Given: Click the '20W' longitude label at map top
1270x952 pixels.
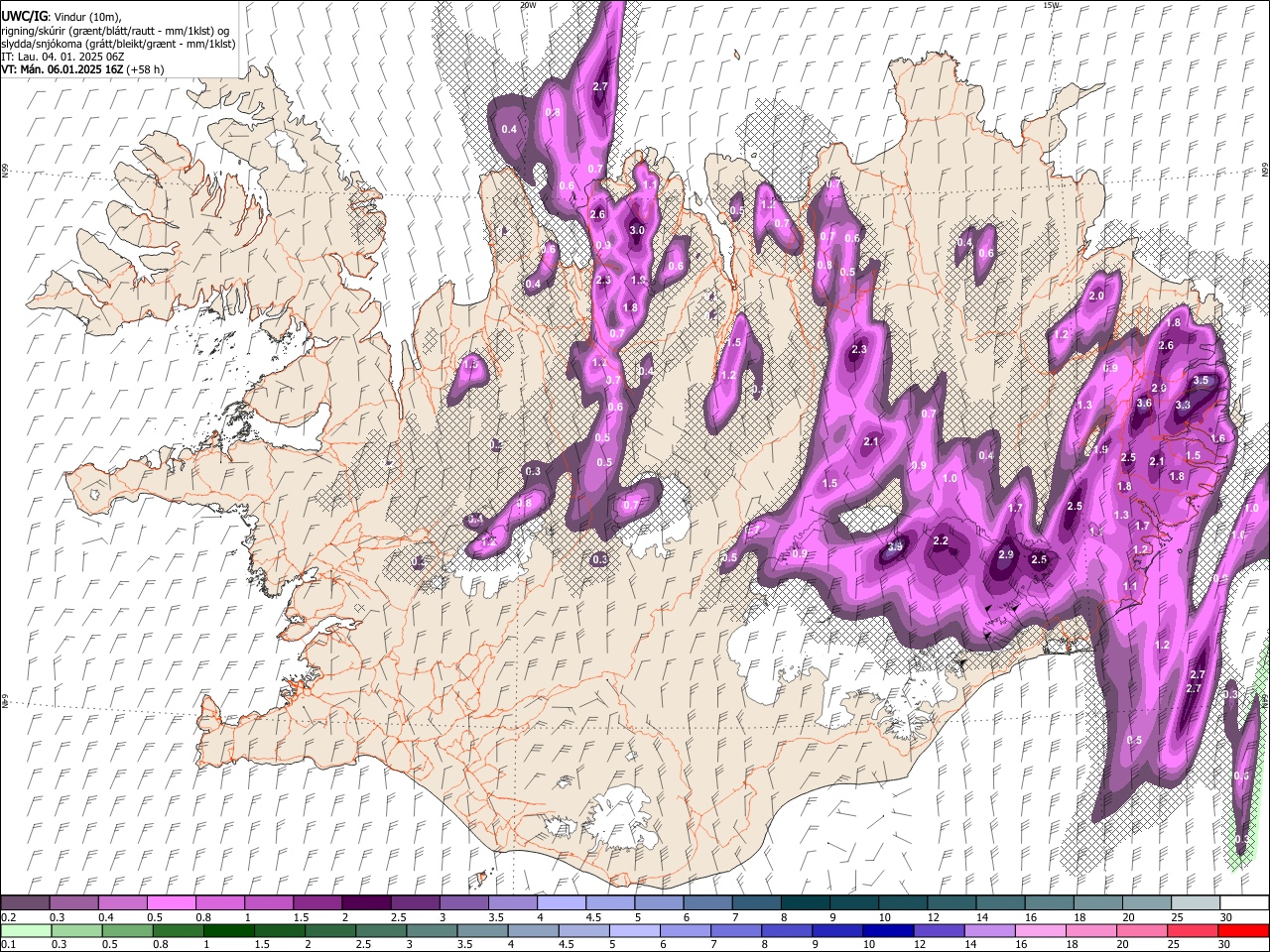Looking at the screenshot, I should [x=527, y=5].
